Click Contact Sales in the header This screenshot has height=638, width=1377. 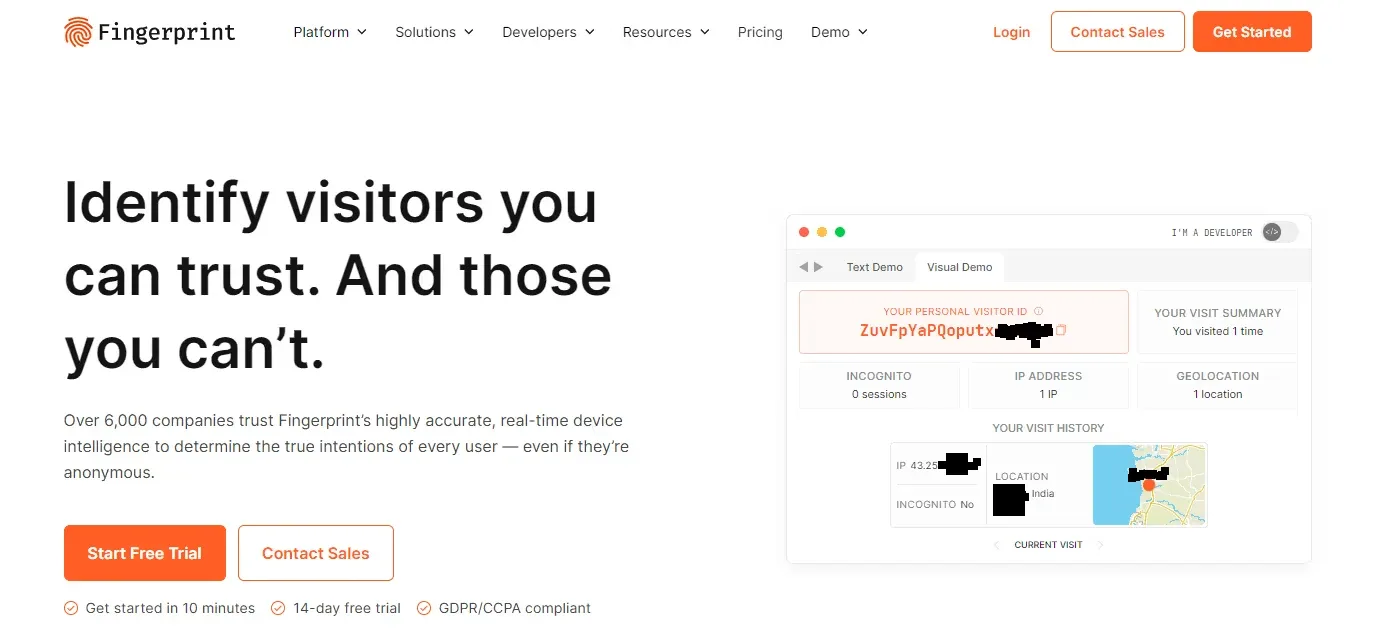point(1117,32)
